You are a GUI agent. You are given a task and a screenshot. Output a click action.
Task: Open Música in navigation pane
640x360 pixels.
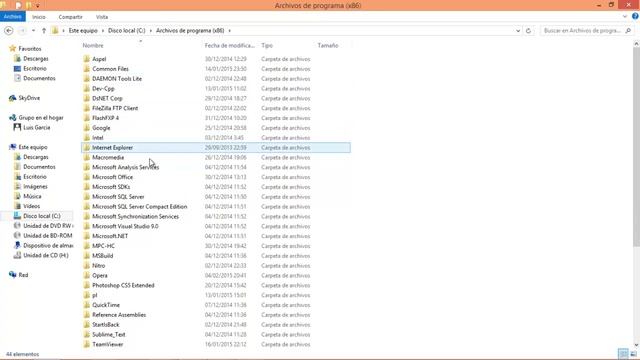(32, 196)
